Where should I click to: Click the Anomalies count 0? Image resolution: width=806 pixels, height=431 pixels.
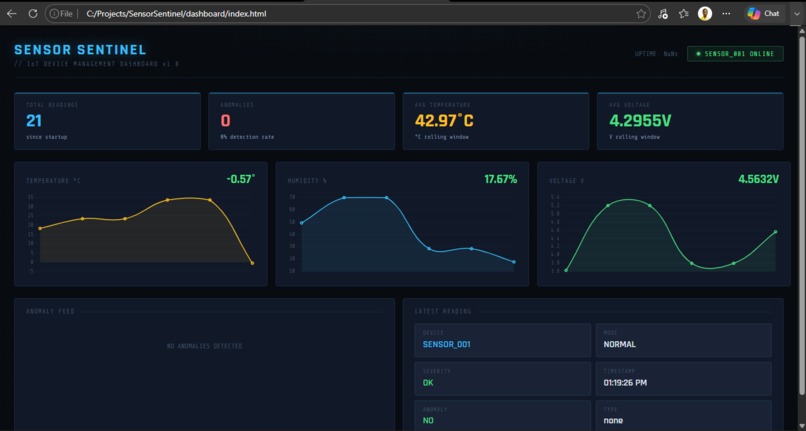coord(226,121)
